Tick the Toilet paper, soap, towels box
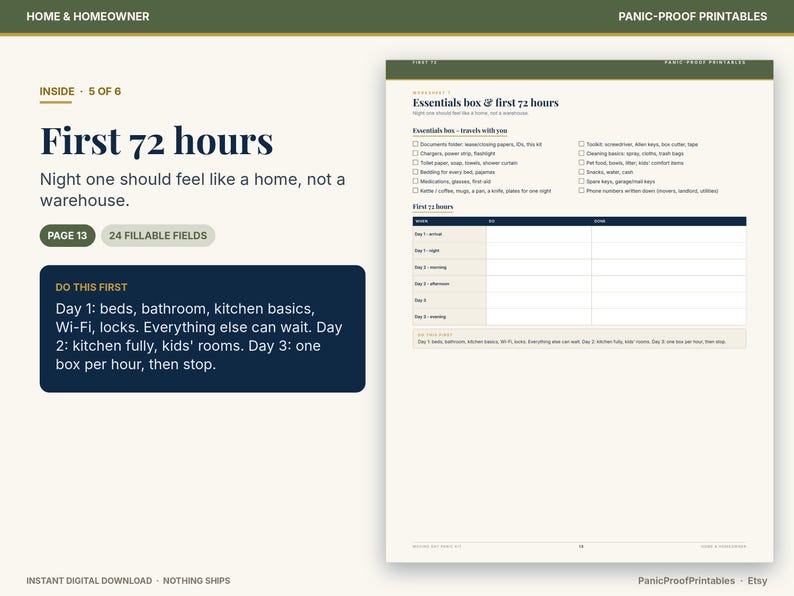 point(415,163)
